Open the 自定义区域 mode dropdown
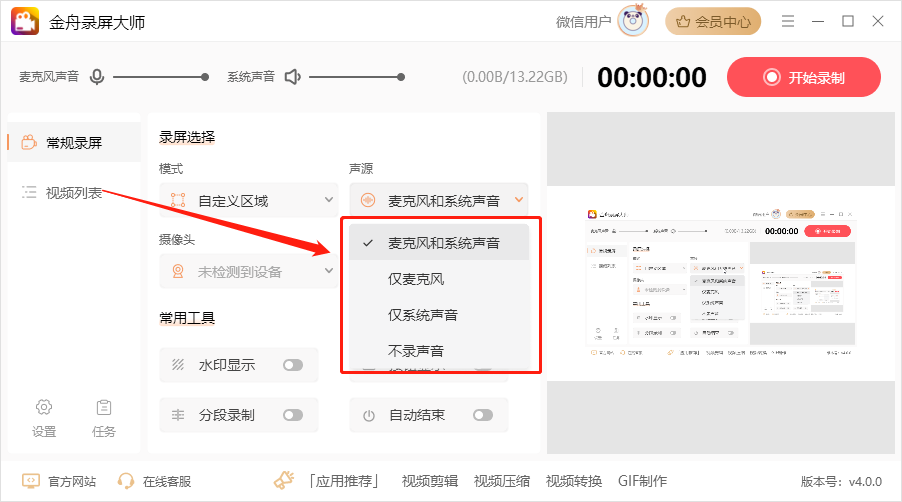This screenshot has height=502, width=902. pos(249,200)
